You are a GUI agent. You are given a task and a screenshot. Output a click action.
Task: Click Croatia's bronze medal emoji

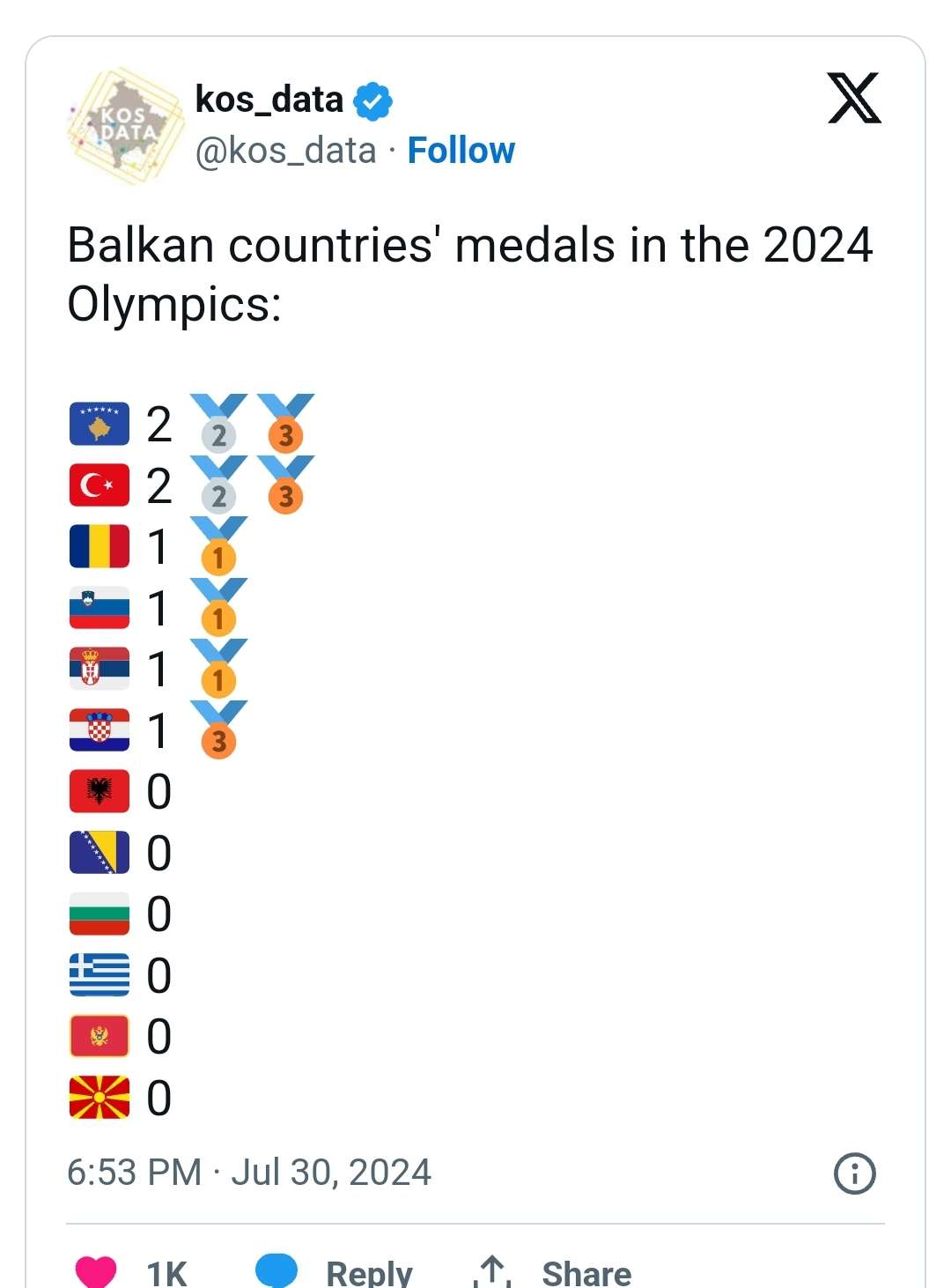218,729
